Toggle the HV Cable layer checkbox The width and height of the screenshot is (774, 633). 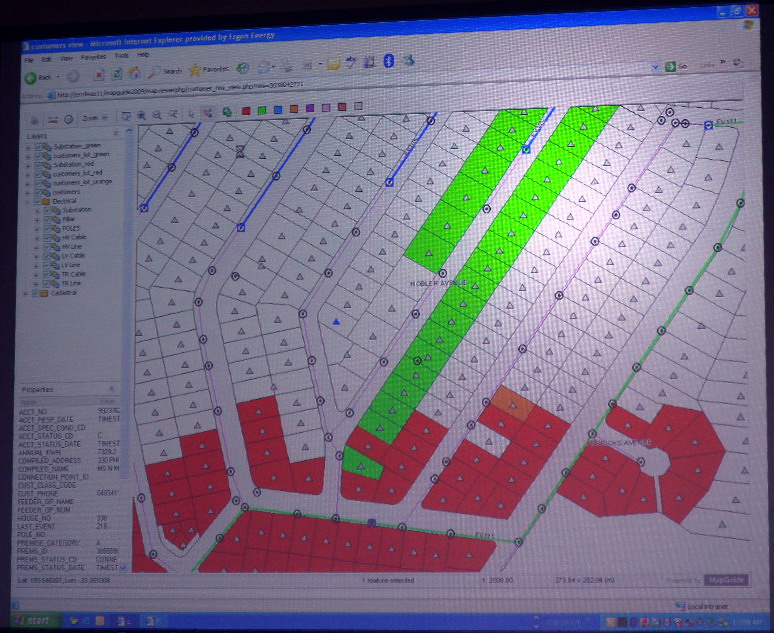pyautogui.click(x=49, y=238)
